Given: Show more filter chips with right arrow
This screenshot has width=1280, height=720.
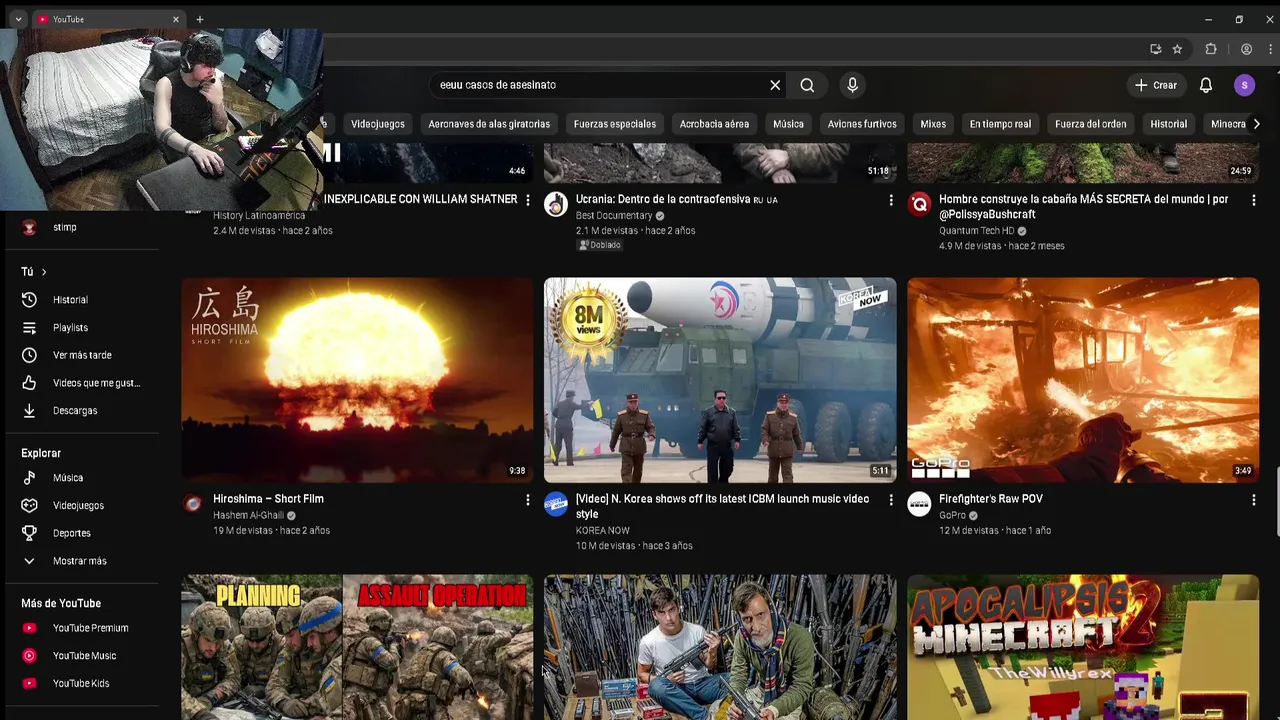Looking at the screenshot, I should click(1257, 124).
